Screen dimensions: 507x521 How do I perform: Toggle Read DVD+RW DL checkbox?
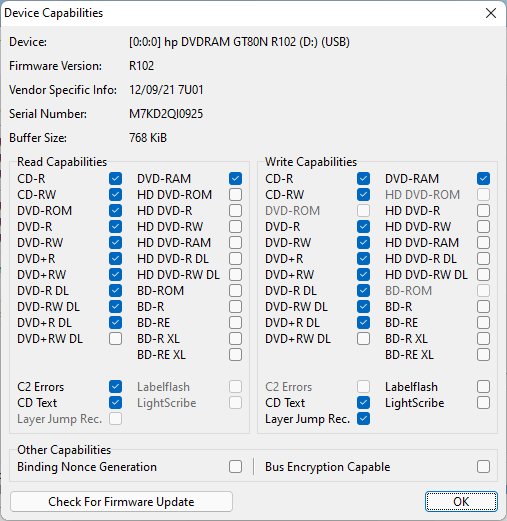pyautogui.click(x=115, y=338)
